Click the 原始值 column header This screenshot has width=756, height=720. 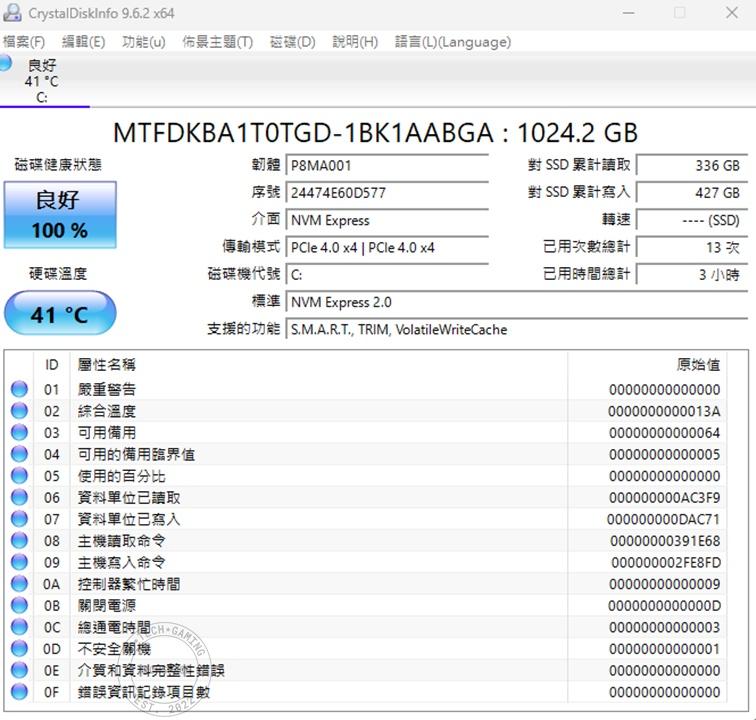697,365
